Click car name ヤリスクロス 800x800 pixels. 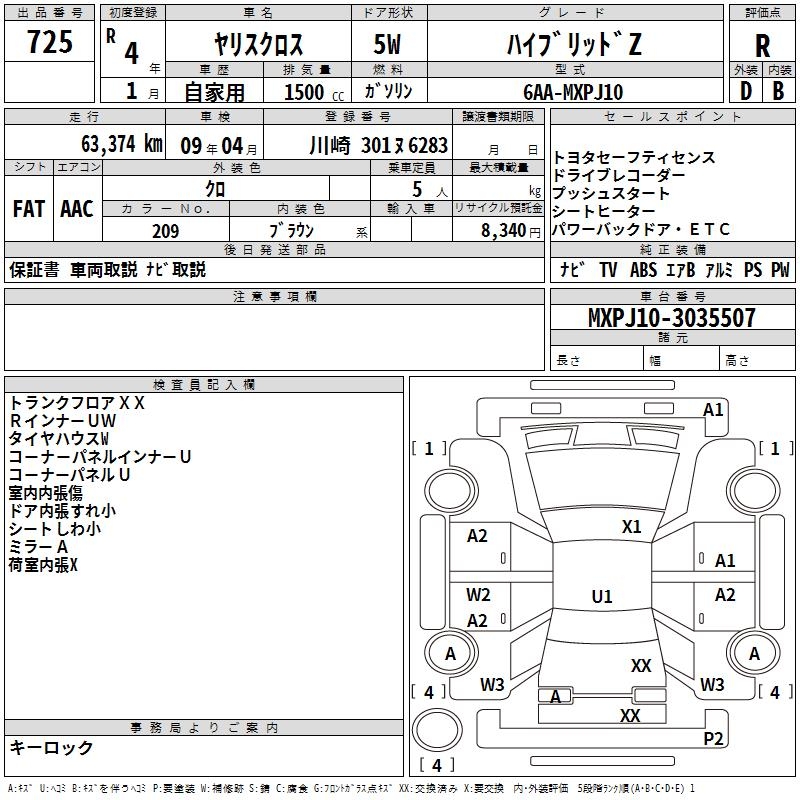258,44
